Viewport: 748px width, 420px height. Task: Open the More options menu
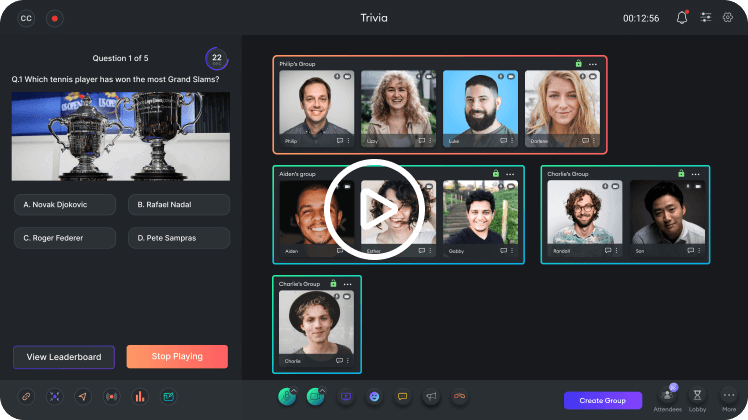(728, 399)
